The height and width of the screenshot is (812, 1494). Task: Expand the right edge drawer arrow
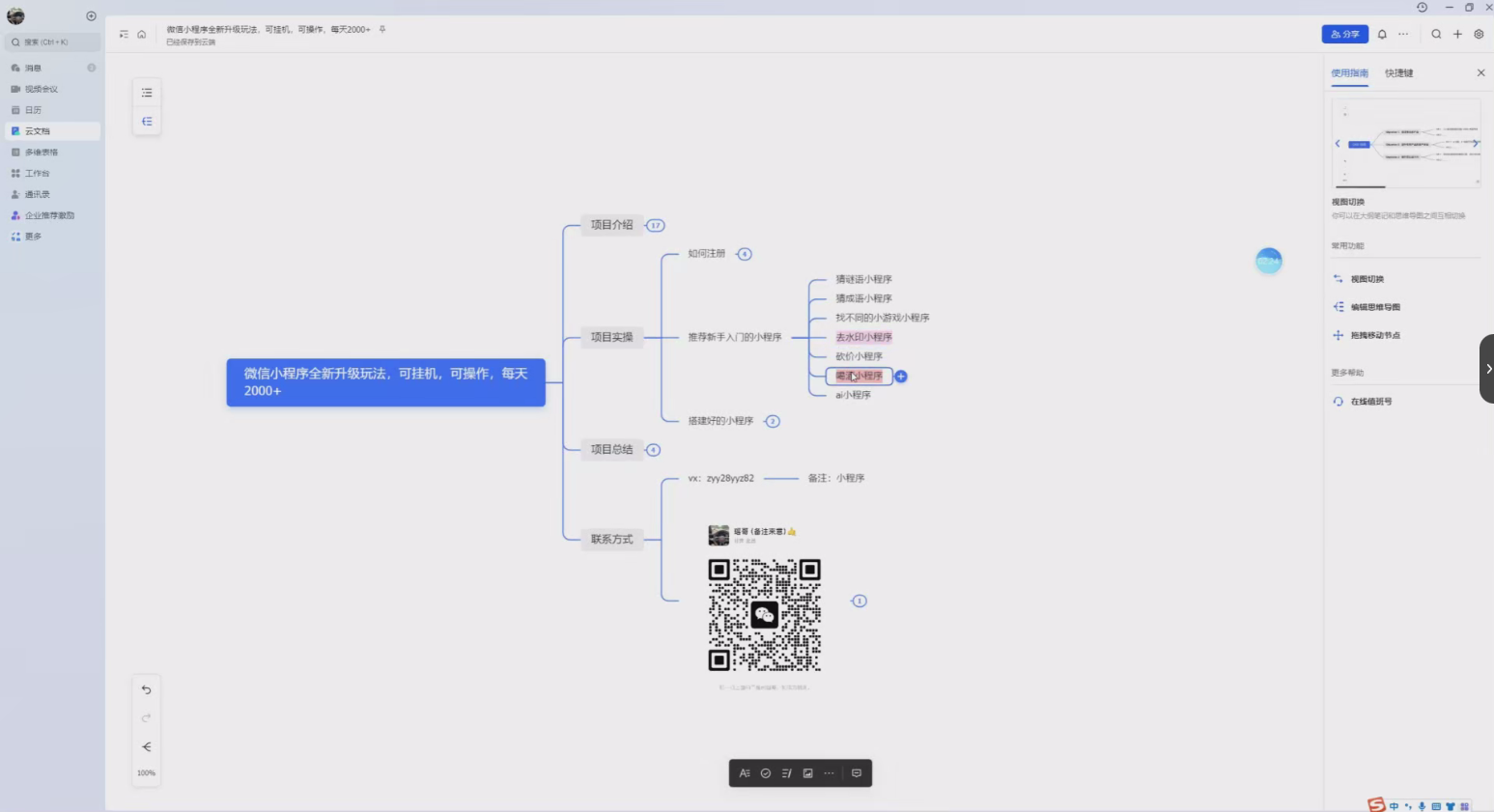click(x=1487, y=369)
